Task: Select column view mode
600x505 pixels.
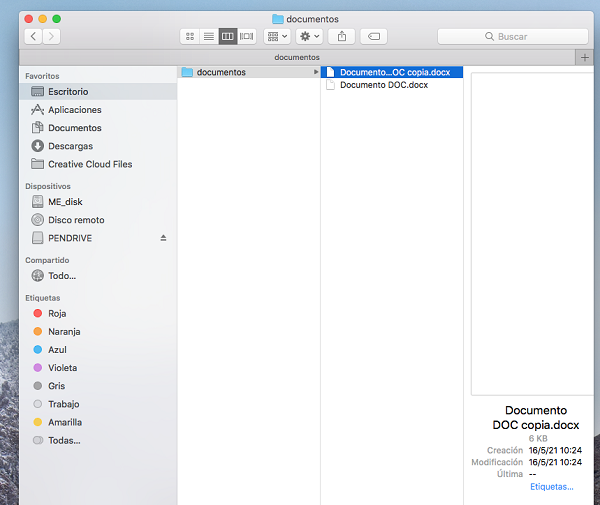Action: pos(228,36)
